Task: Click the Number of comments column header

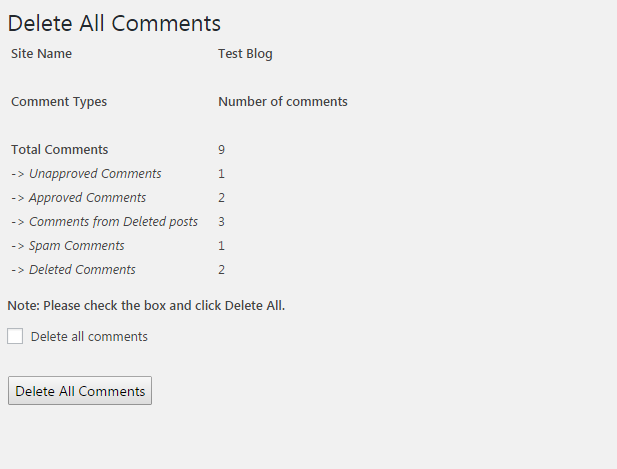Action: click(x=283, y=102)
